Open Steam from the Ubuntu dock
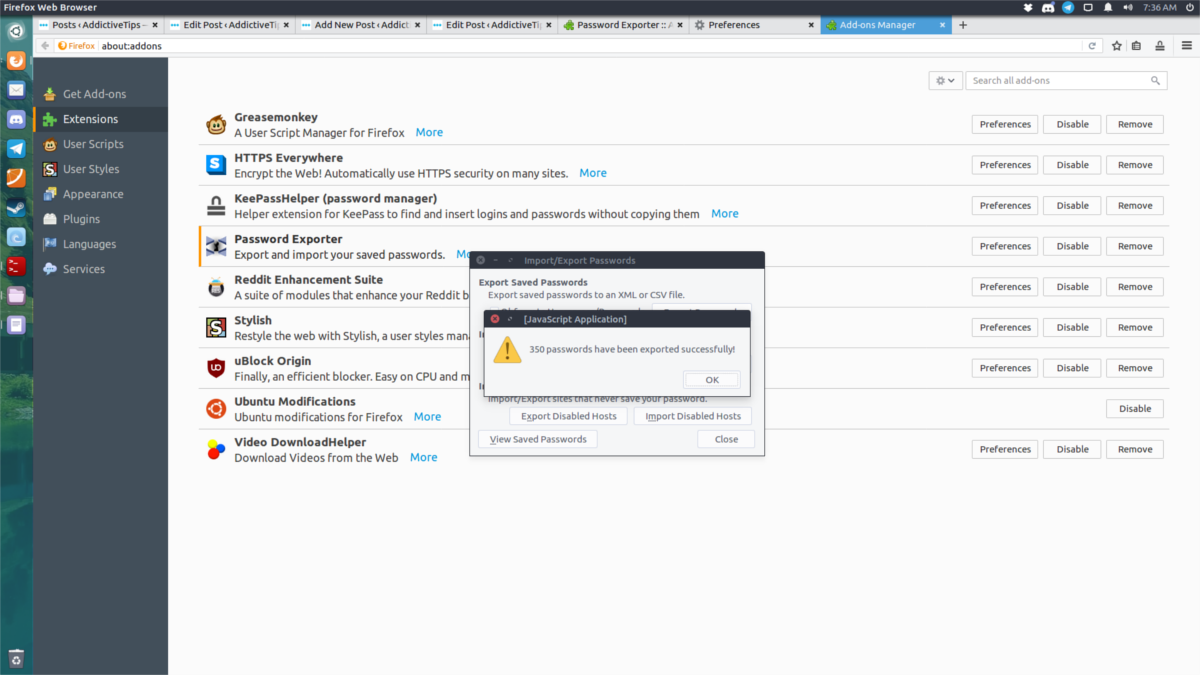Viewport: 1200px width, 675px height. click(16, 208)
